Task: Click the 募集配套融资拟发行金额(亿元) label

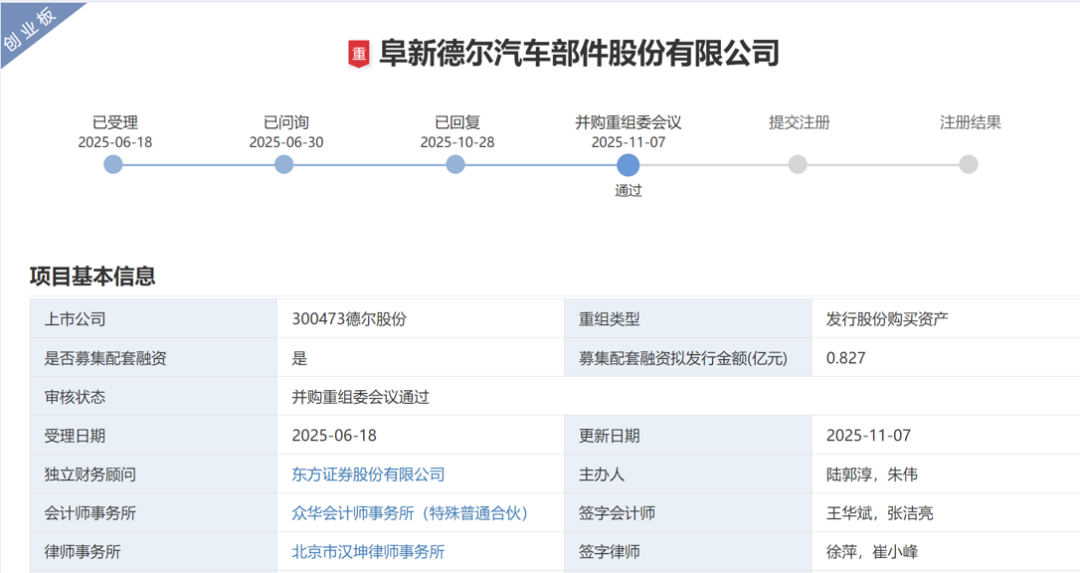Action: [683, 358]
